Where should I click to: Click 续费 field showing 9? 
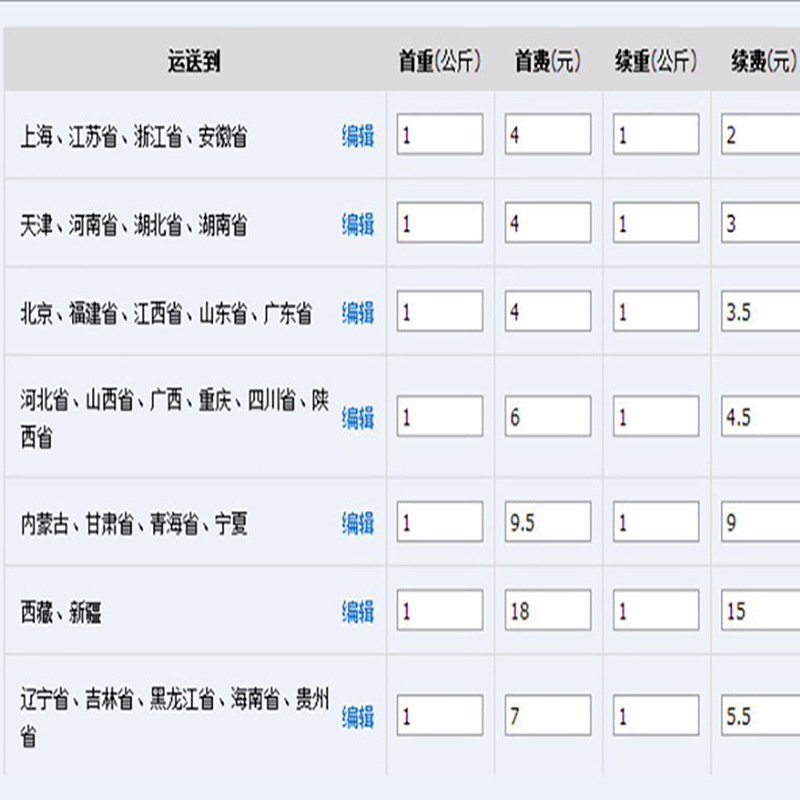click(762, 522)
